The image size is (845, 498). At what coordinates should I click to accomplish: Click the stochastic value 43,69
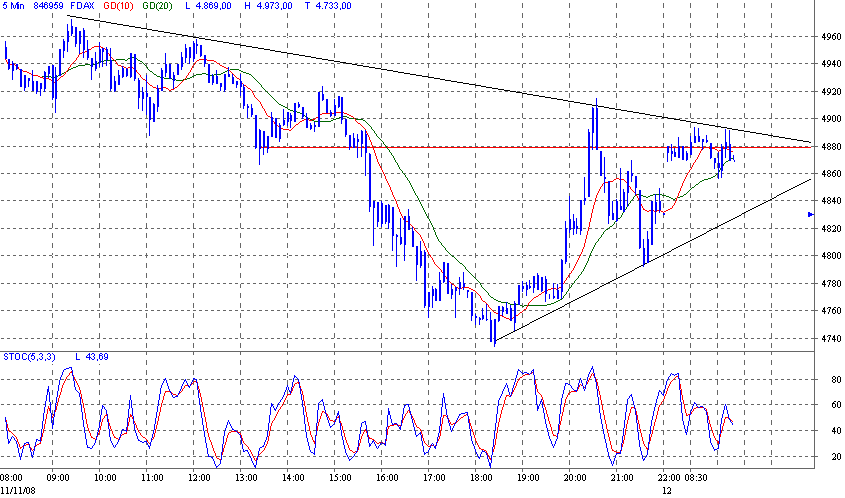(98, 357)
